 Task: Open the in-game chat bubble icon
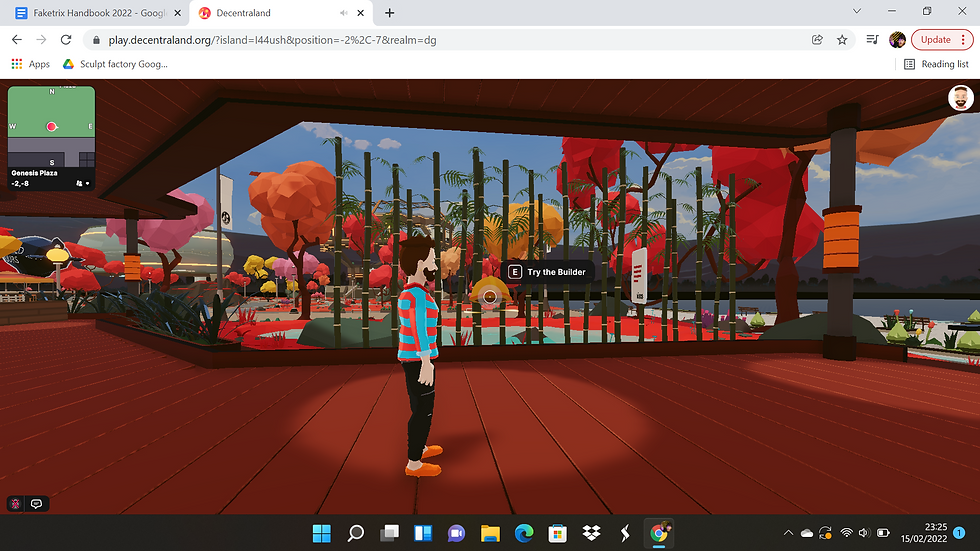(x=36, y=504)
